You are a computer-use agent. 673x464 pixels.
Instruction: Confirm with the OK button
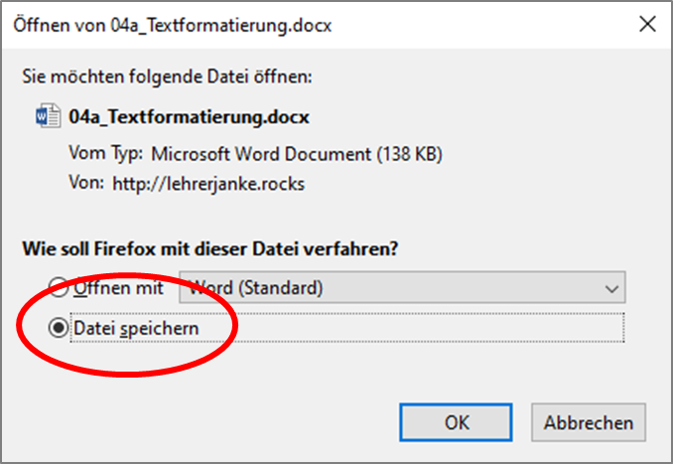(458, 422)
